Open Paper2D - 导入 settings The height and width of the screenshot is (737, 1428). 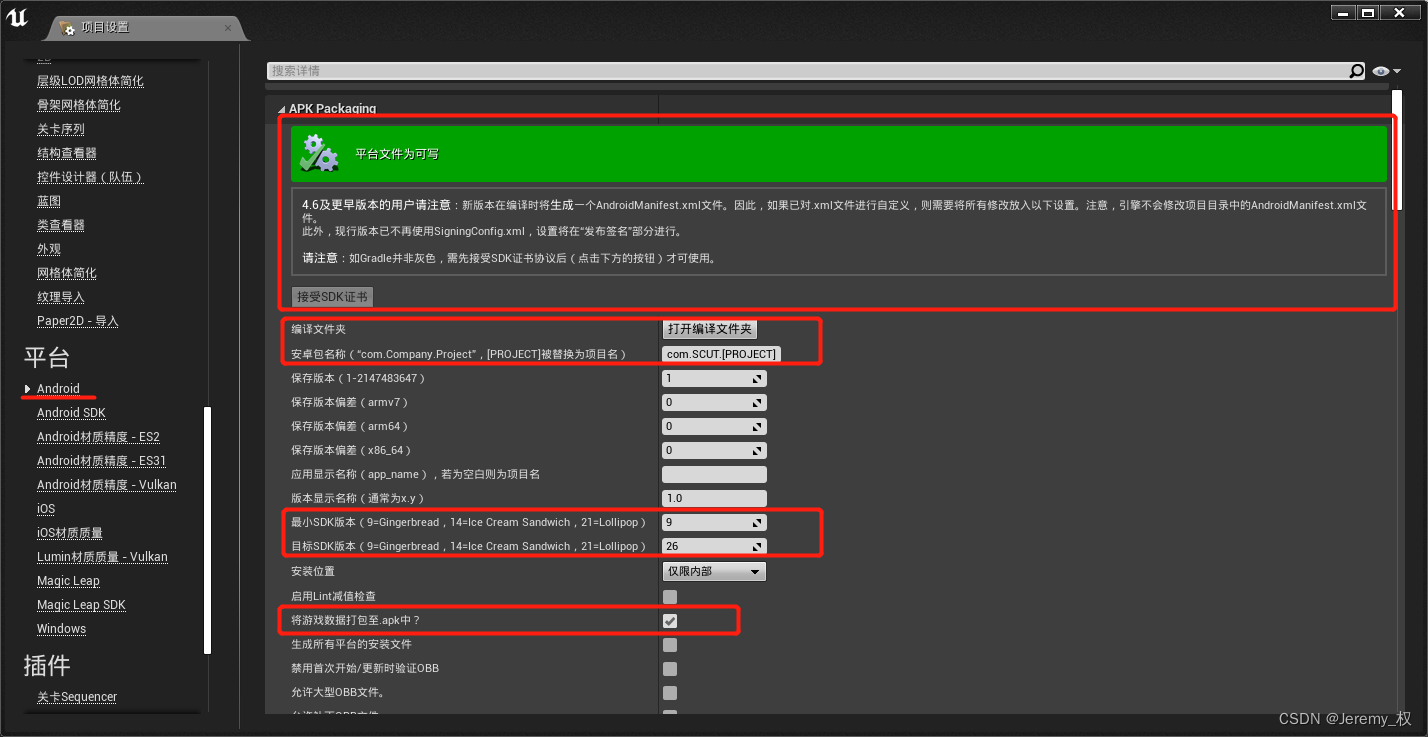(x=78, y=321)
